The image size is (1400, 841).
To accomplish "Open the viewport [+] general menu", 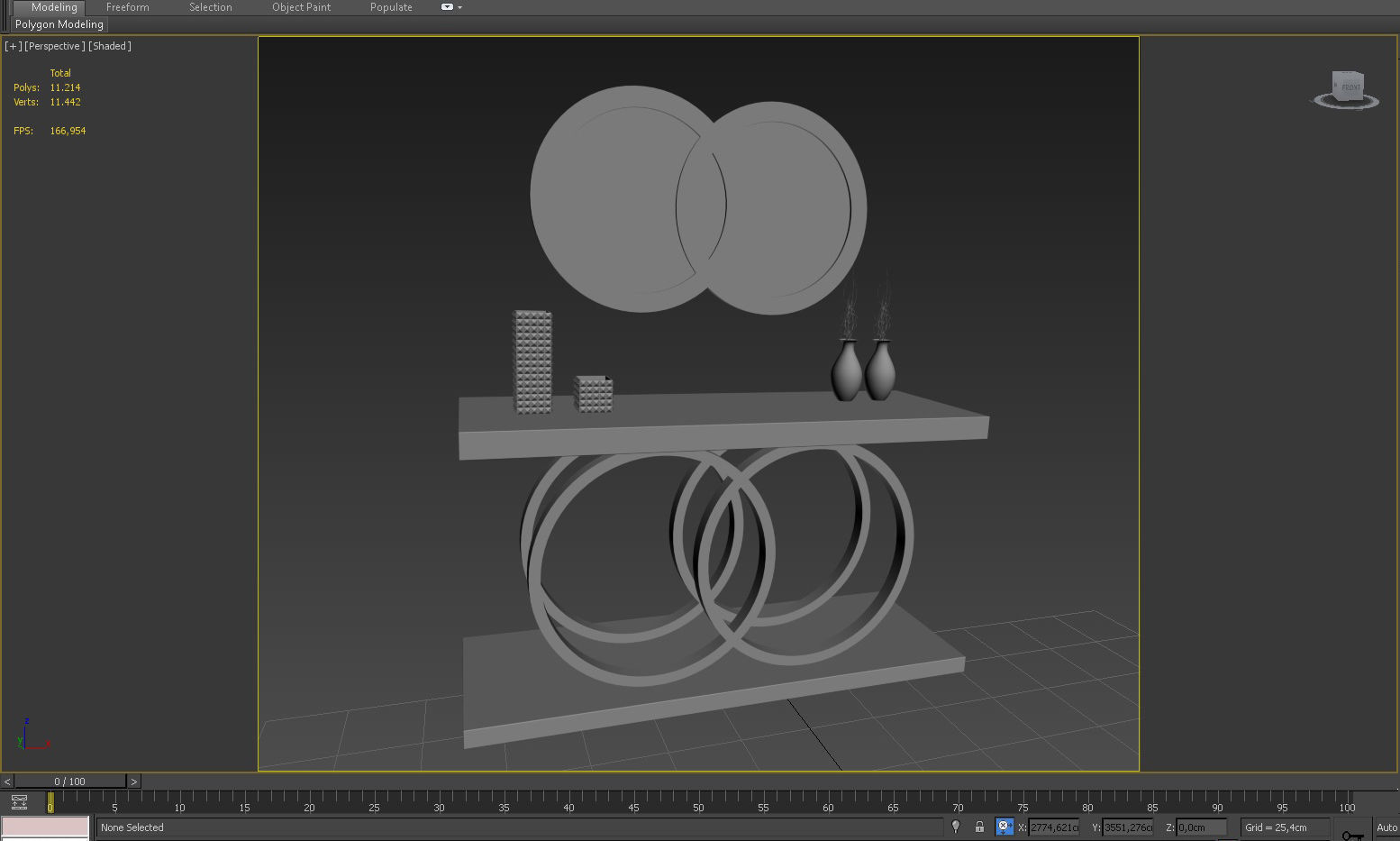I will point(13,46).
